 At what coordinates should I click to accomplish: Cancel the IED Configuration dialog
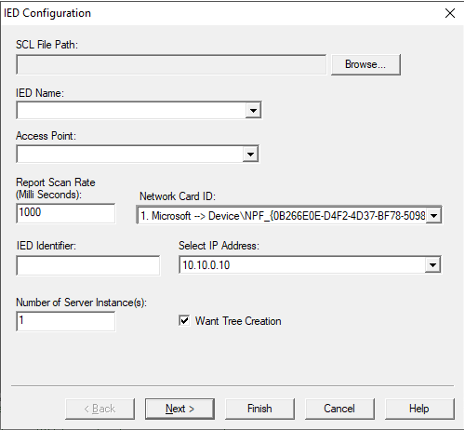coord(339,409)
